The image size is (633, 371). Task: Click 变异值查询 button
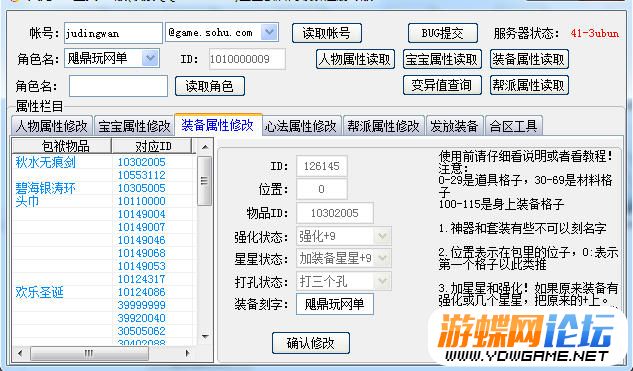pos(442,85)
